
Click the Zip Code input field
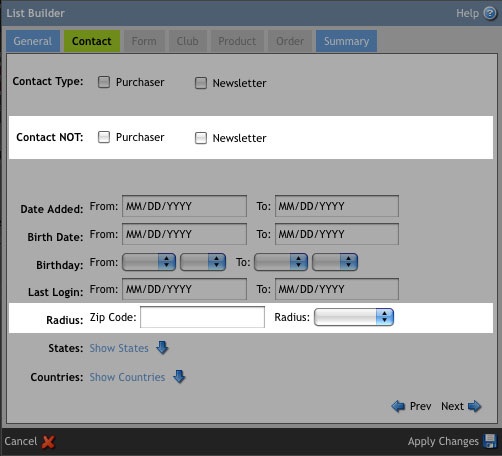point(202,317)
